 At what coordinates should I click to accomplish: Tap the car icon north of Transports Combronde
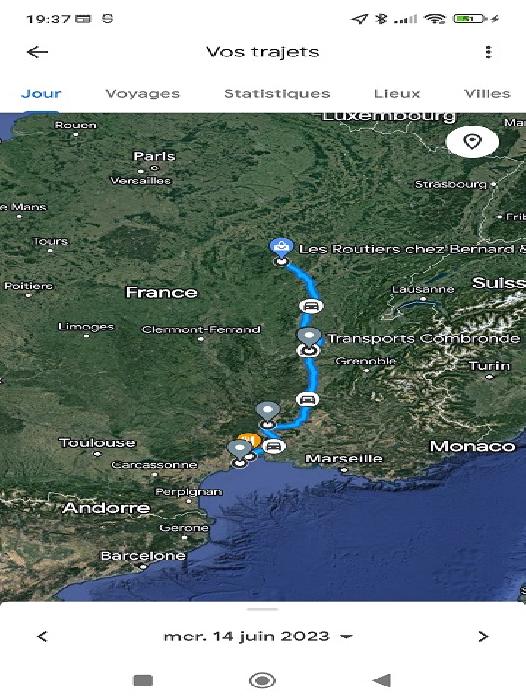point(311,306)
